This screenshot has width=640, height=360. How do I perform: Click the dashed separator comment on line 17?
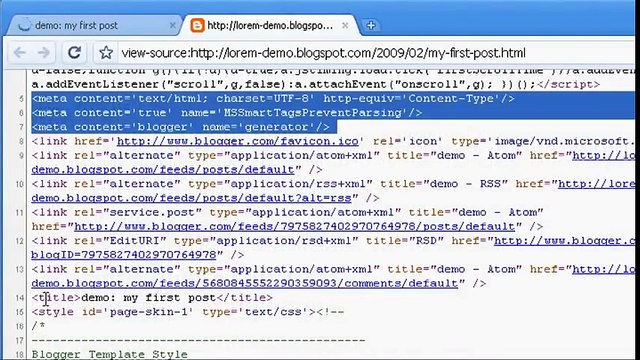(198, 340)
